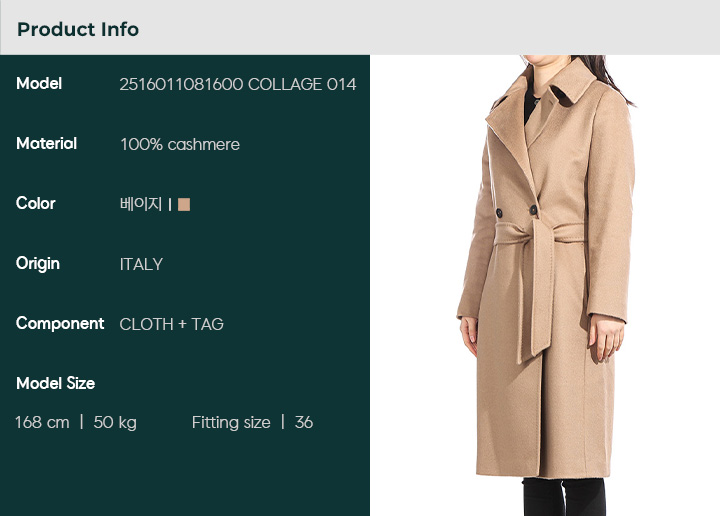Click the 168 cm height value
The image size is (720, 516).
click(x=42, y=422)
